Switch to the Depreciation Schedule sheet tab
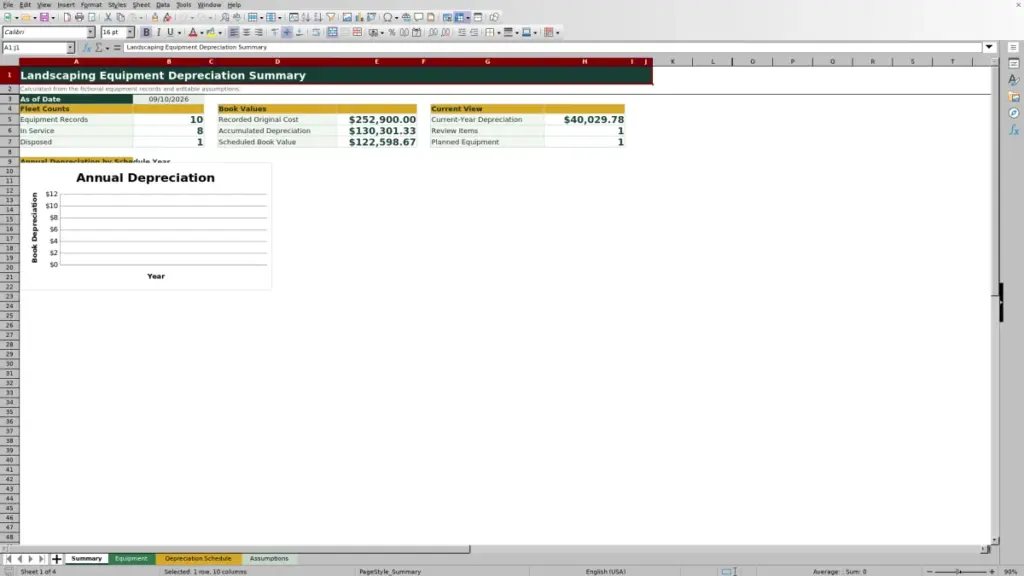The width and height of the screenshot is (1024, 576). (x=198, y=559)
